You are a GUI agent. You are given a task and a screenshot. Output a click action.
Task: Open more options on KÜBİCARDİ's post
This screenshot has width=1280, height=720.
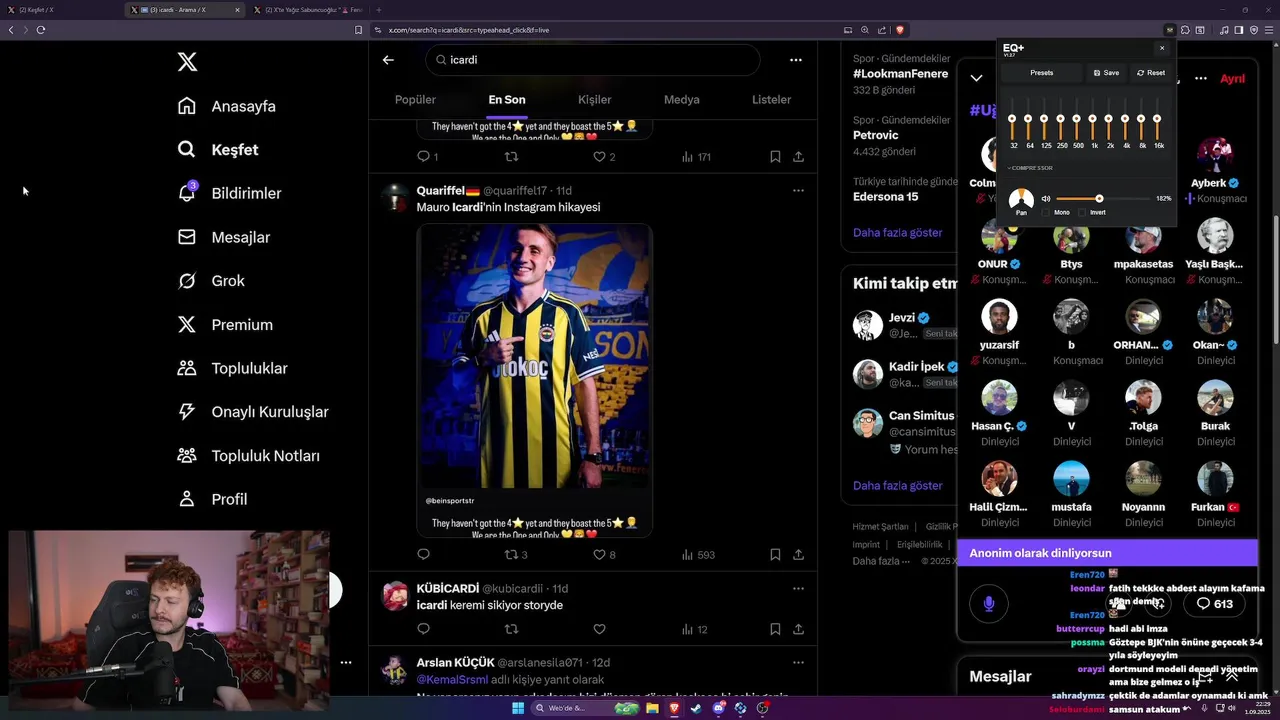pyautogui.click(x=798, y=588)
